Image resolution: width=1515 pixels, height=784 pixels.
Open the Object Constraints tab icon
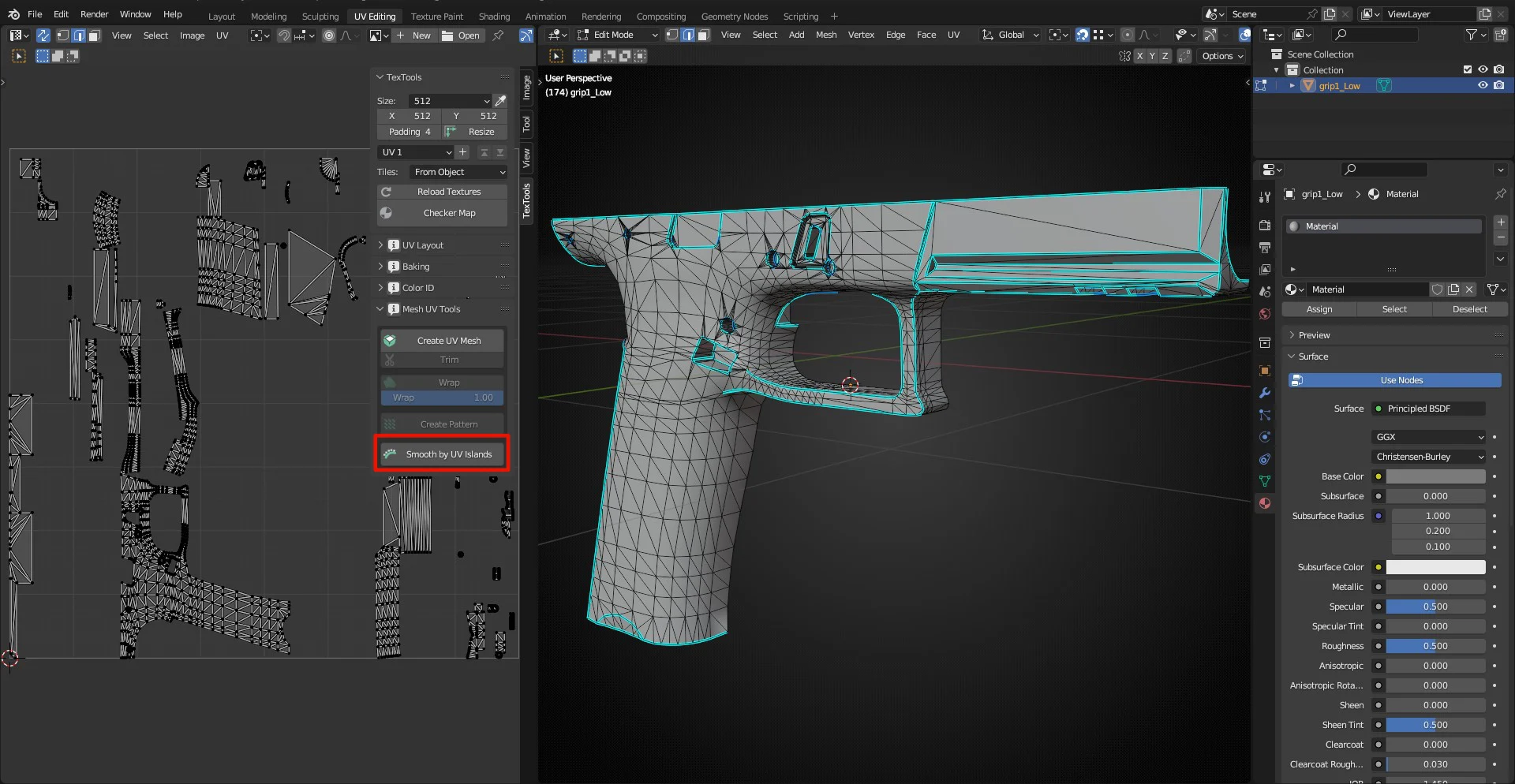(1265, 459)
